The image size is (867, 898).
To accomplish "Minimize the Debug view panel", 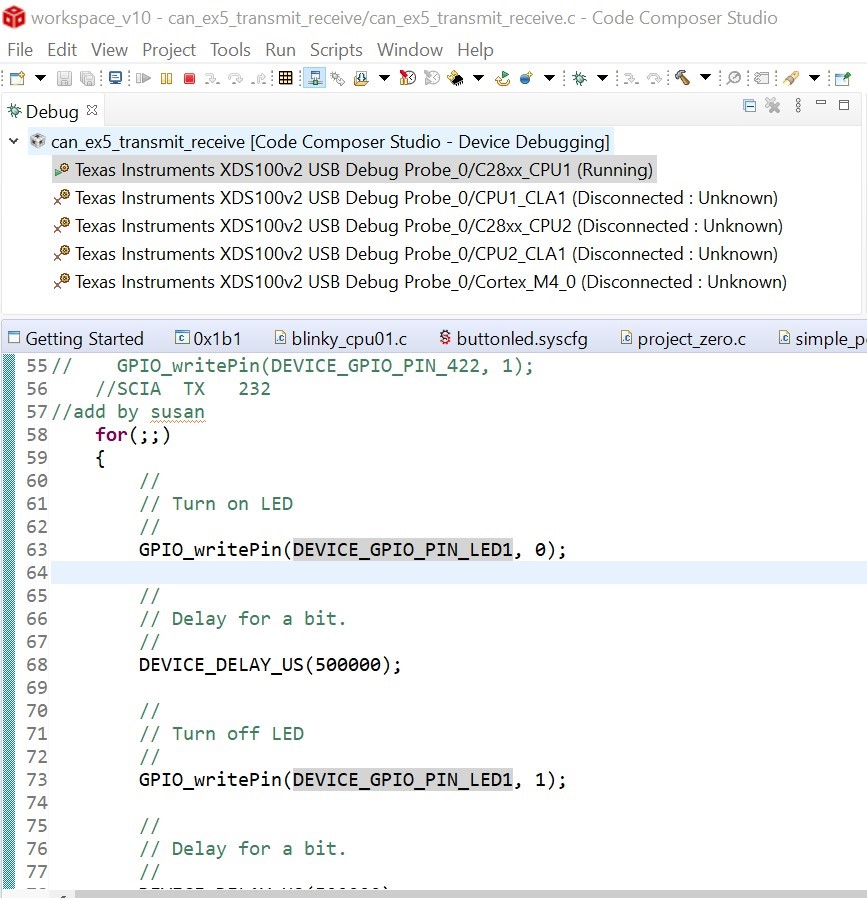I will [x=821, y=103].
